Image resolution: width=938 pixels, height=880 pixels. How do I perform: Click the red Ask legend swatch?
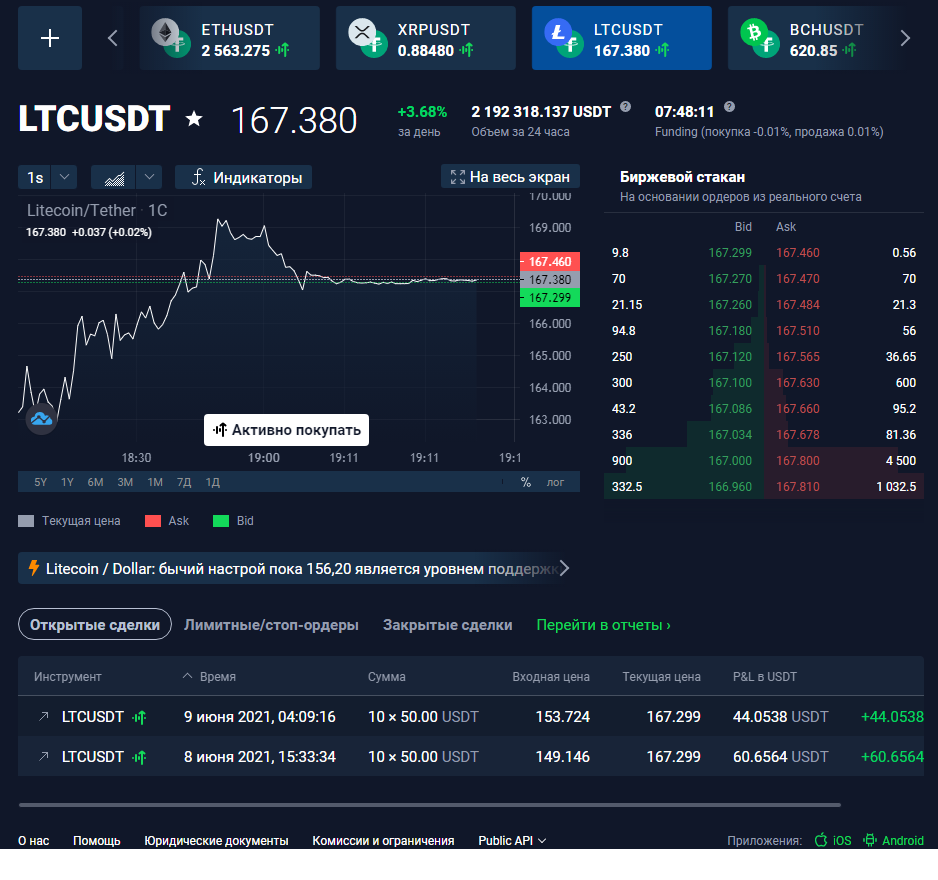point(153,521)
